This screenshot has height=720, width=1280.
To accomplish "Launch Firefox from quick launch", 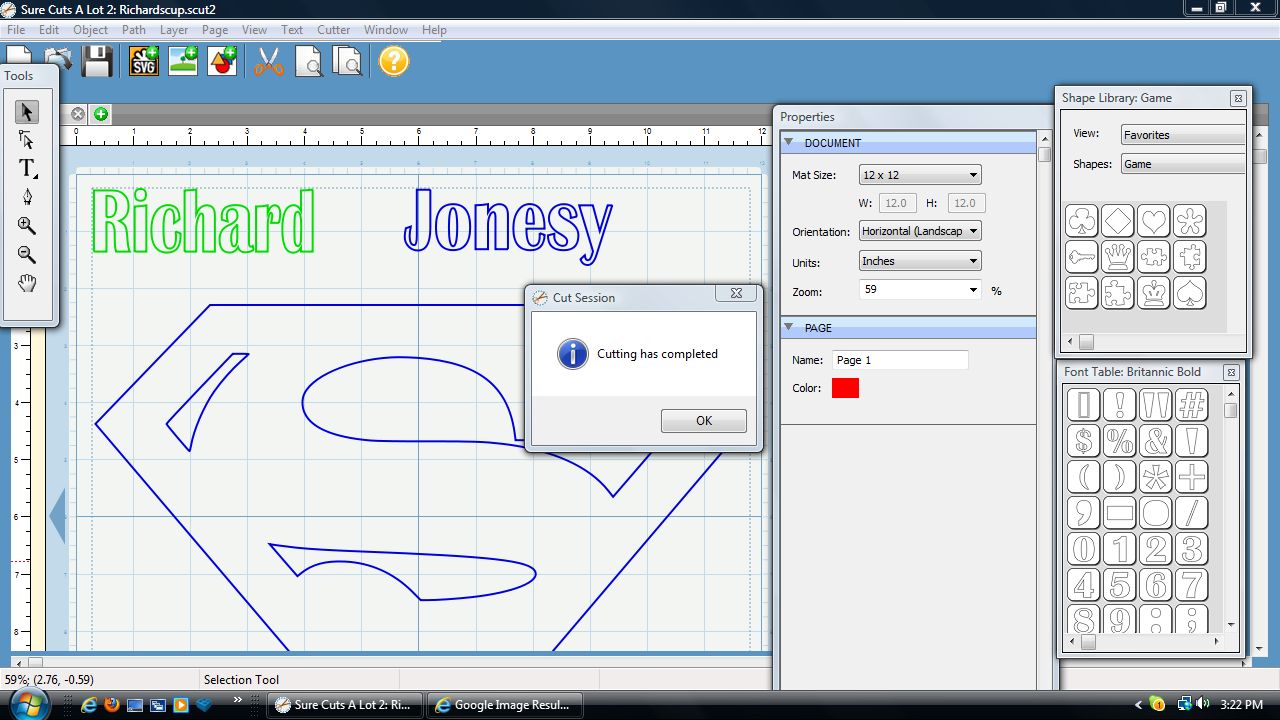I will 111,705.
